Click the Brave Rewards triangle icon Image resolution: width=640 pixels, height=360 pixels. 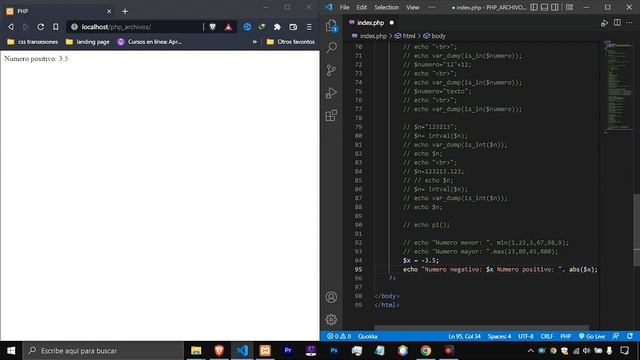click(x=228, y=27)
